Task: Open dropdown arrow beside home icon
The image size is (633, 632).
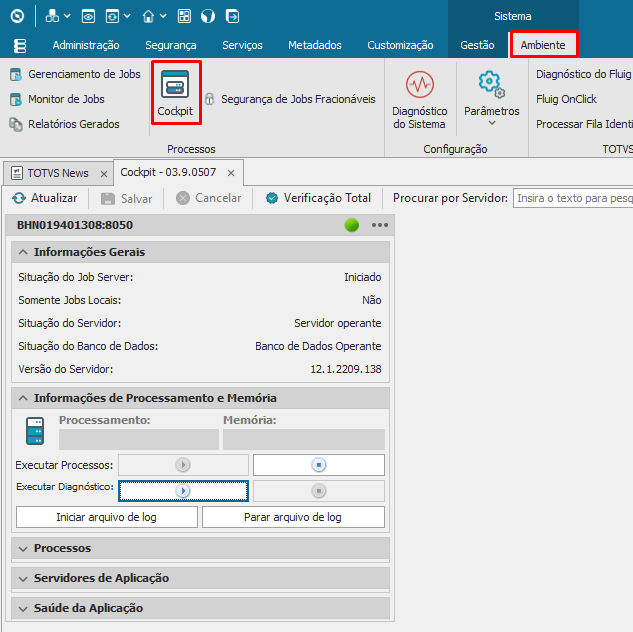Action: click(x=163, y=16)
